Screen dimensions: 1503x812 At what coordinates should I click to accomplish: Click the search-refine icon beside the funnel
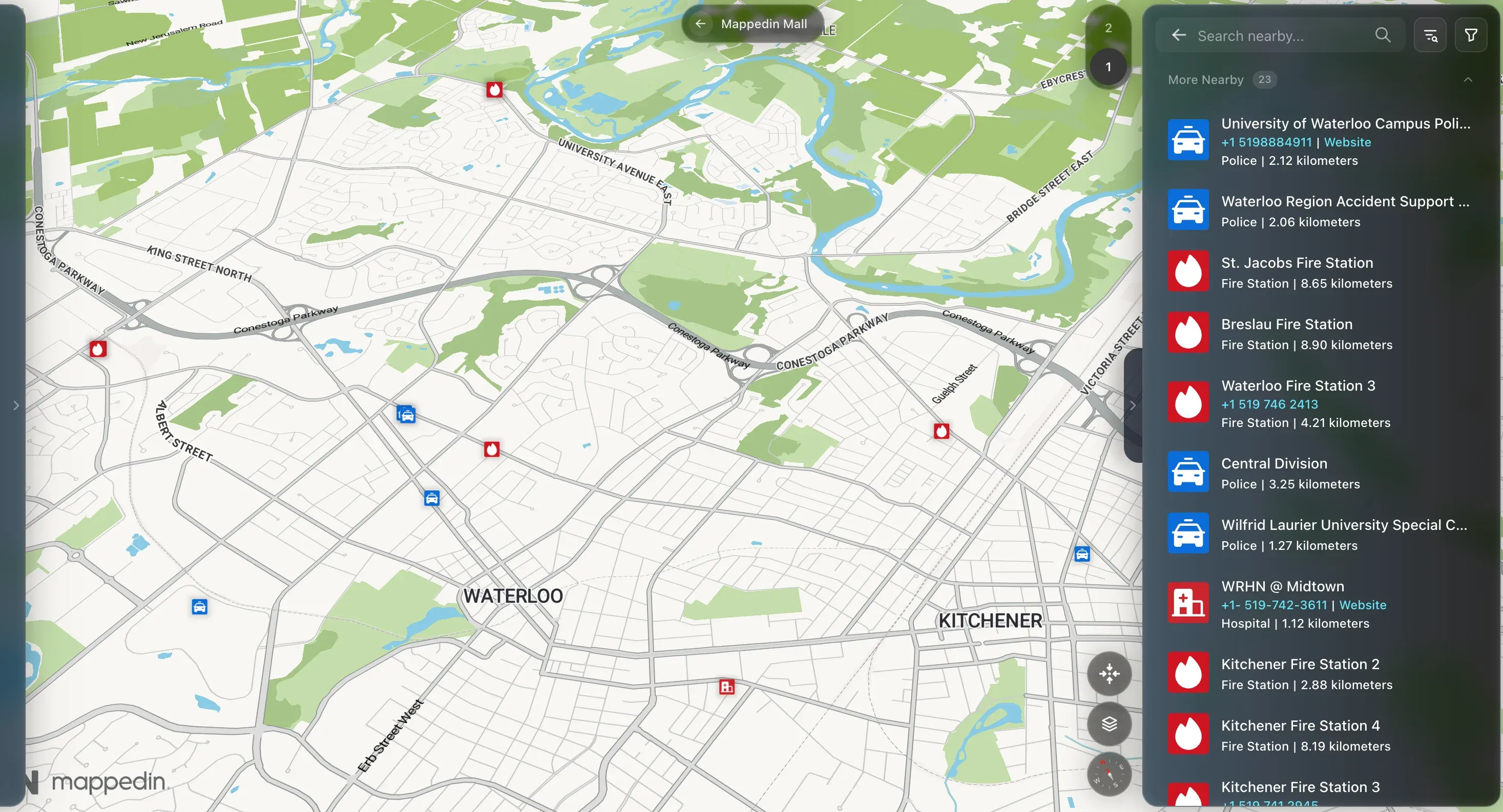(1430, 34)
